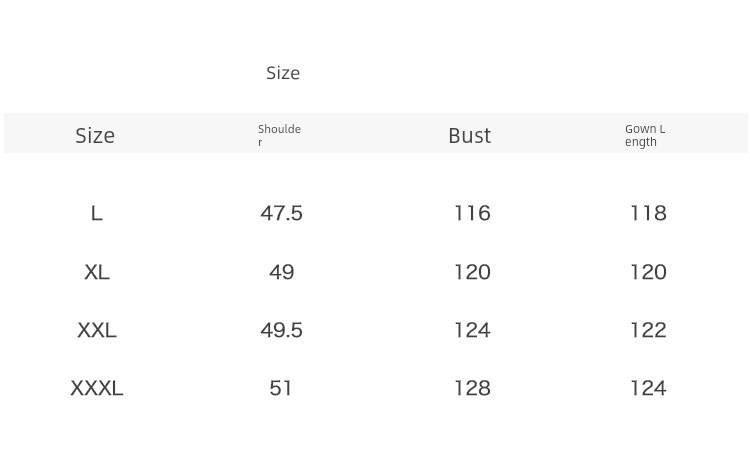
Task: Click gown length 124 in XXXL row
Action: pyautogui.click(x=648, y=388)
